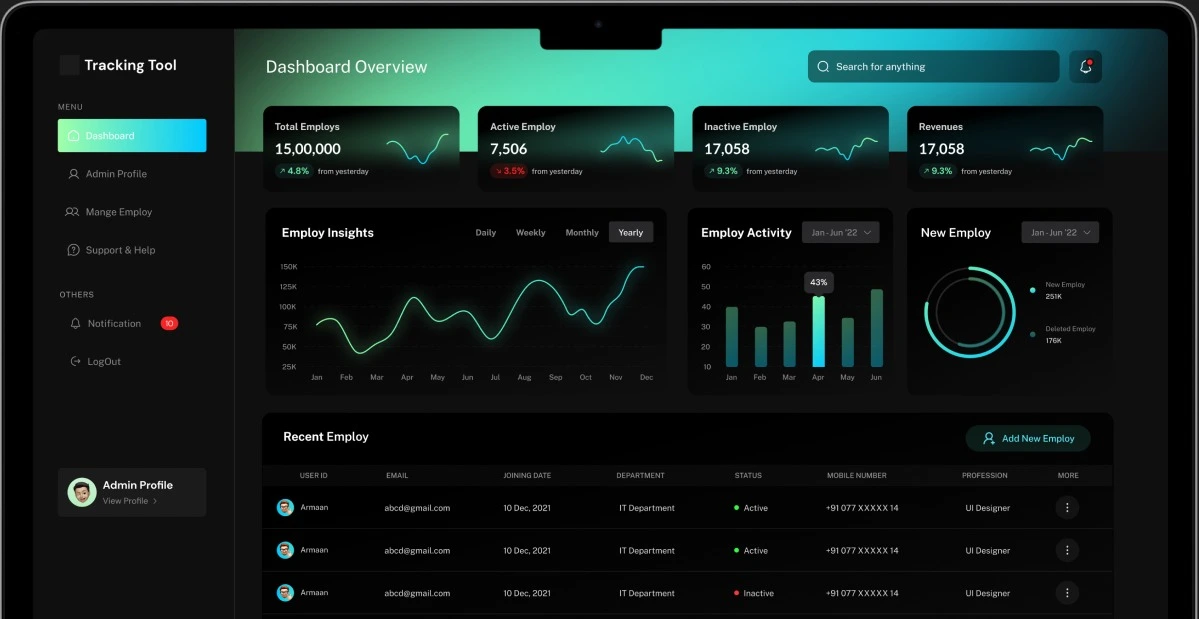The image size is (1199, 619).
Task: Click the Tracking Tool logo square
Action: tap(69, 65)
